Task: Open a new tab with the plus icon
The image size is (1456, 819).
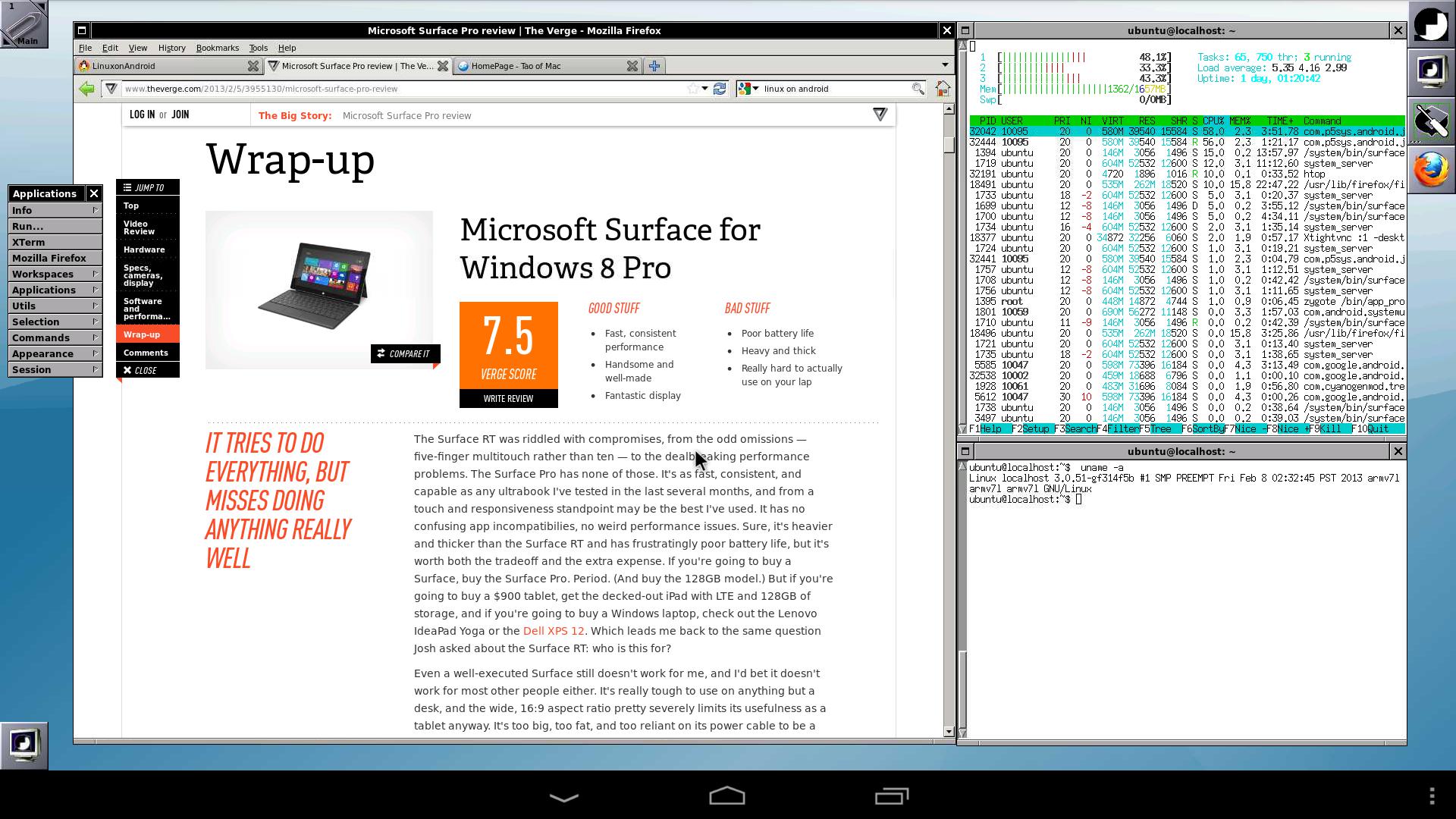Action: (x=654, y=66)
